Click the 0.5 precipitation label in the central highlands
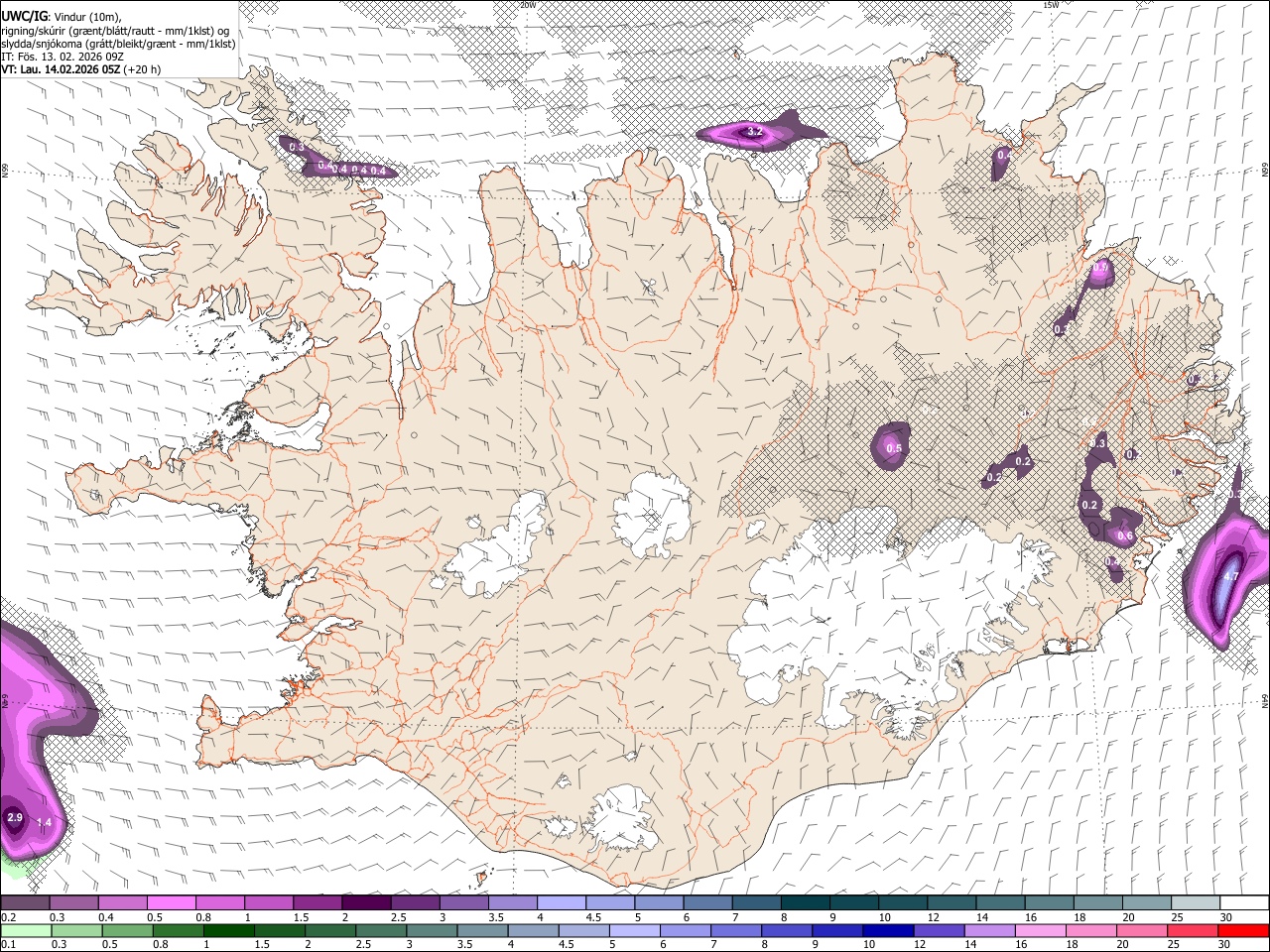 894,448
